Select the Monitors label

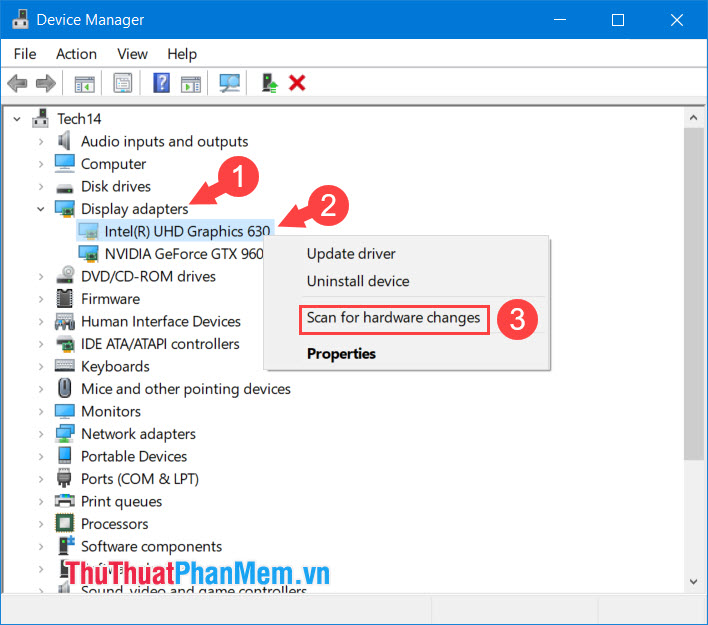tap(111, 411)
